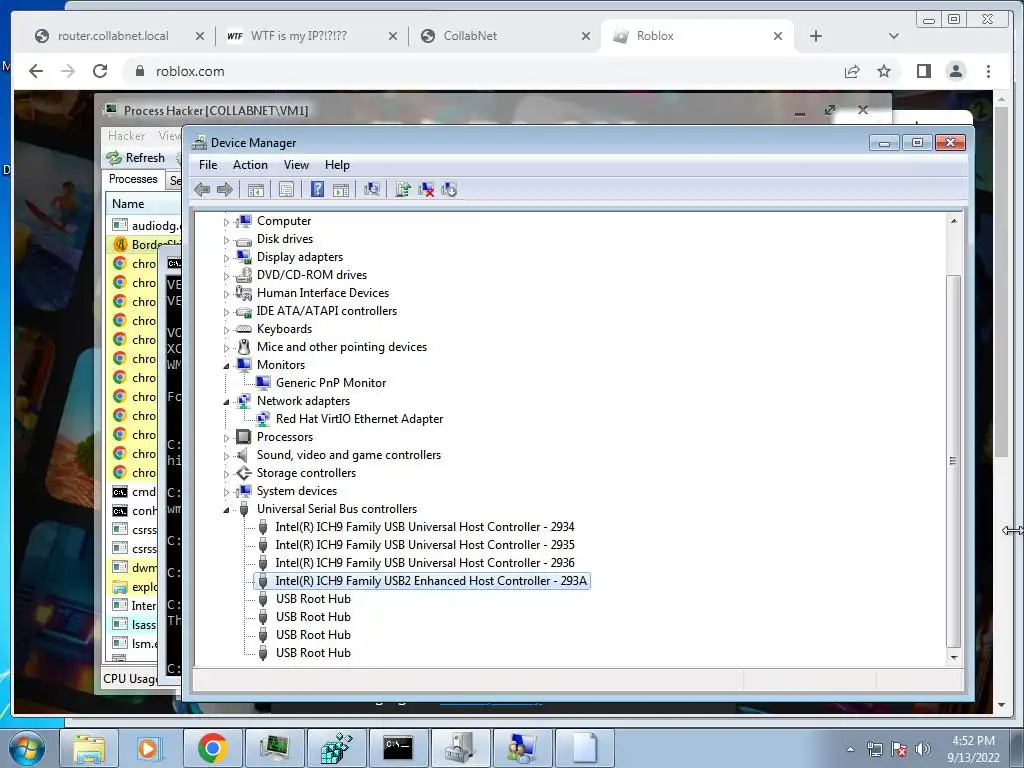Select ICH9 USB Universal Host Controller - 2934
This screenshot has width=1024, height=768.
[x=424, y=527]
